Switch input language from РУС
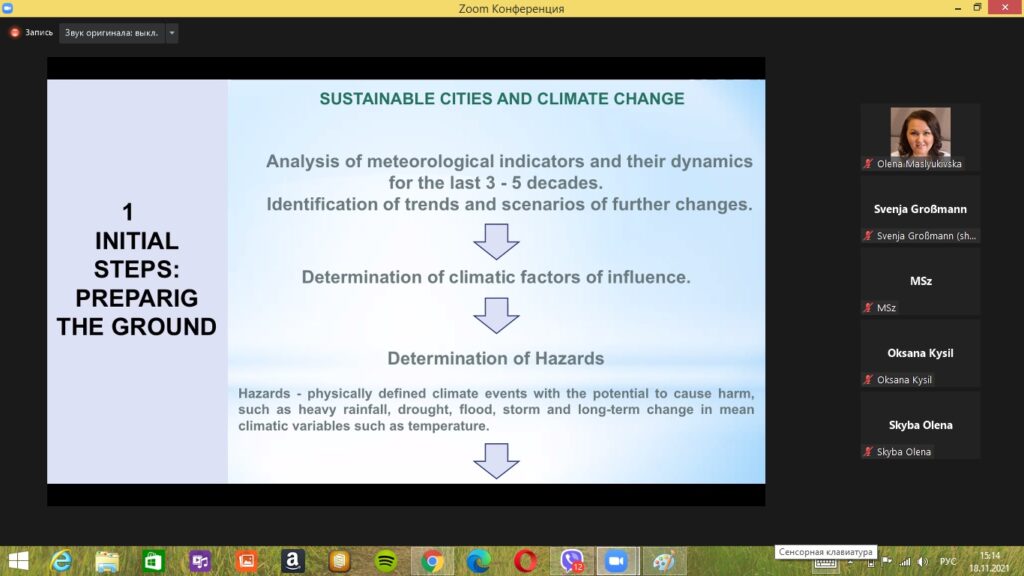The image size is (1024, 576). (948, 562)
